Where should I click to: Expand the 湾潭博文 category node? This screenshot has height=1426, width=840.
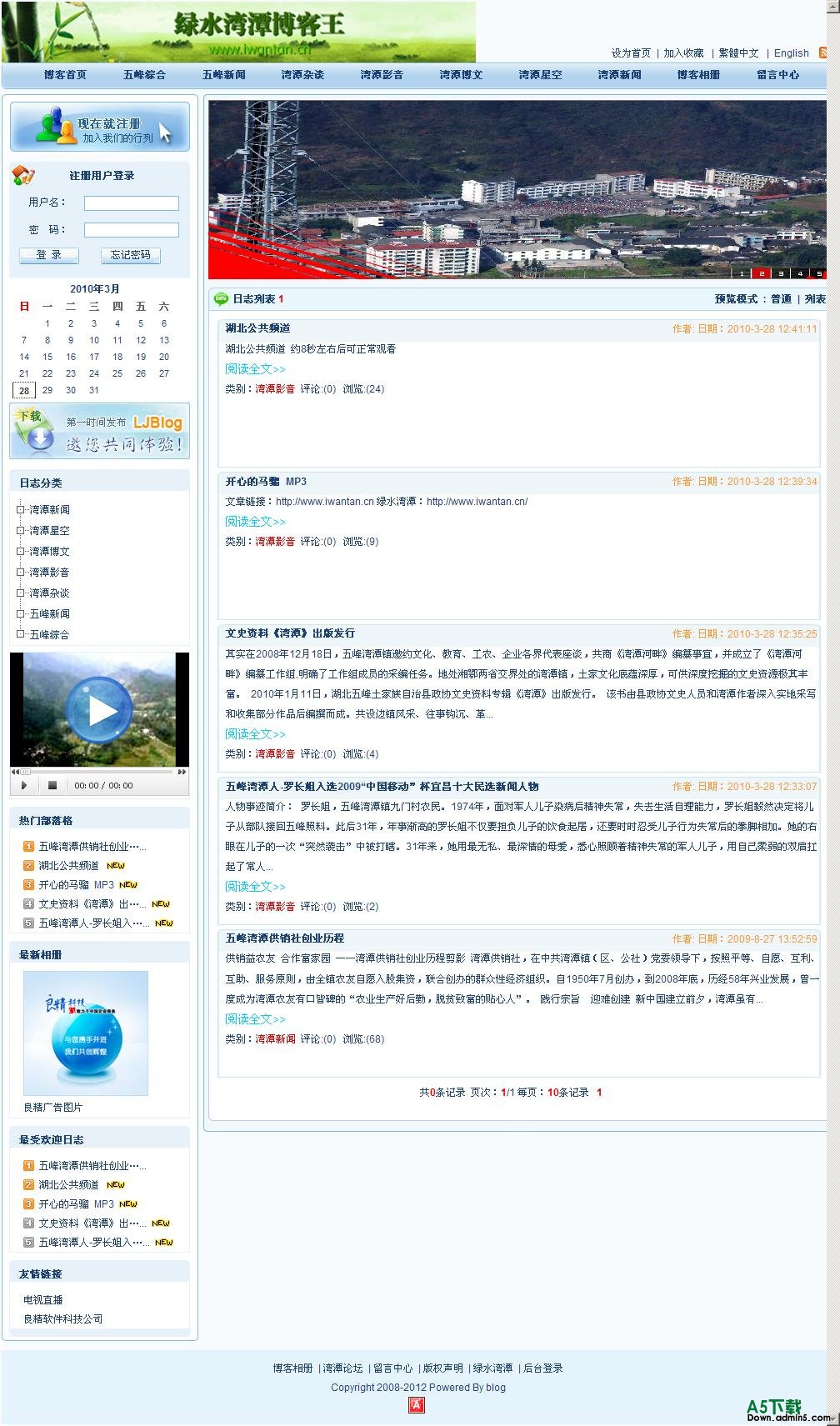click(x=21, y=551)
